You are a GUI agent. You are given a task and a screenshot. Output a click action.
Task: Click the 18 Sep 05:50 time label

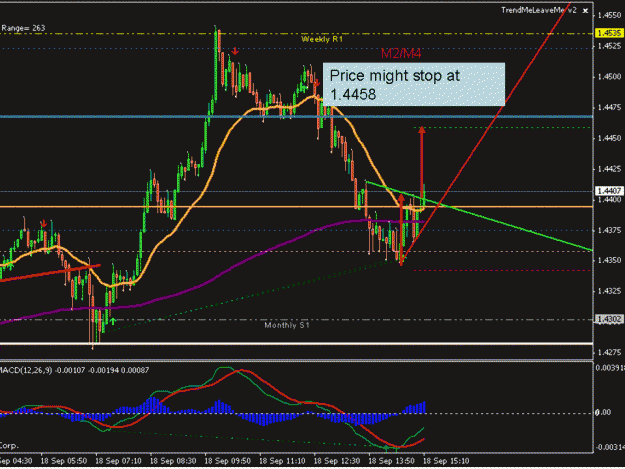[x=64, y=461]
